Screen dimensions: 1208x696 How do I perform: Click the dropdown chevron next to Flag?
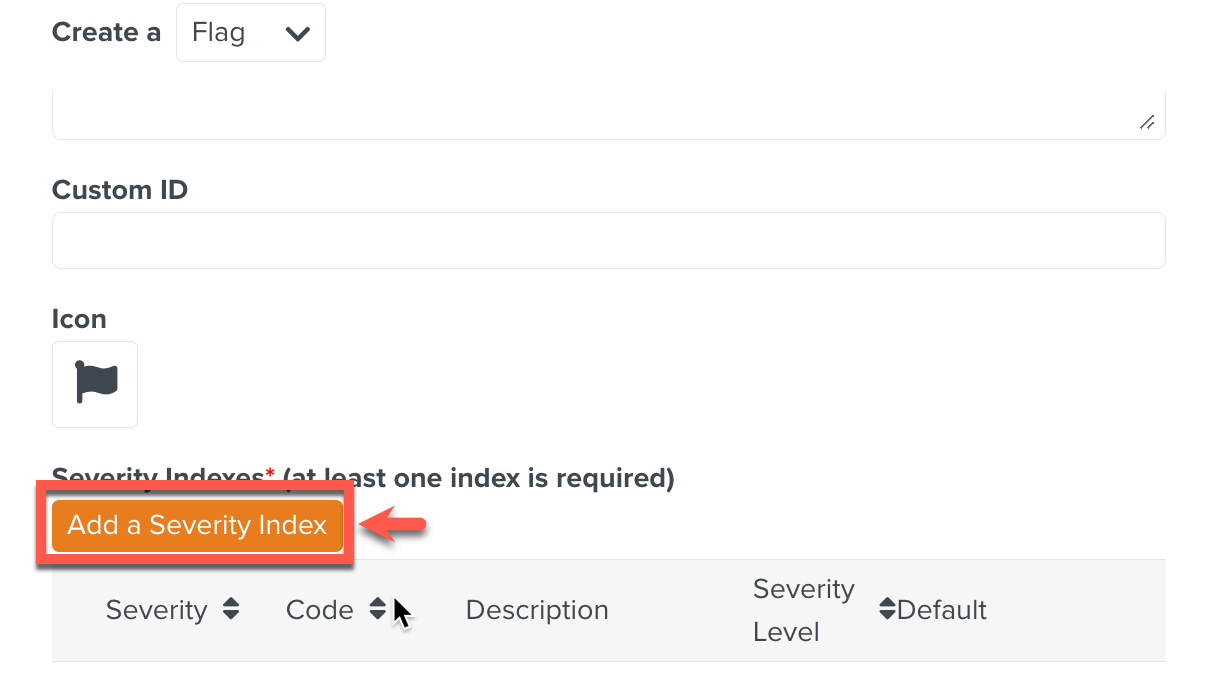[297, 32]
